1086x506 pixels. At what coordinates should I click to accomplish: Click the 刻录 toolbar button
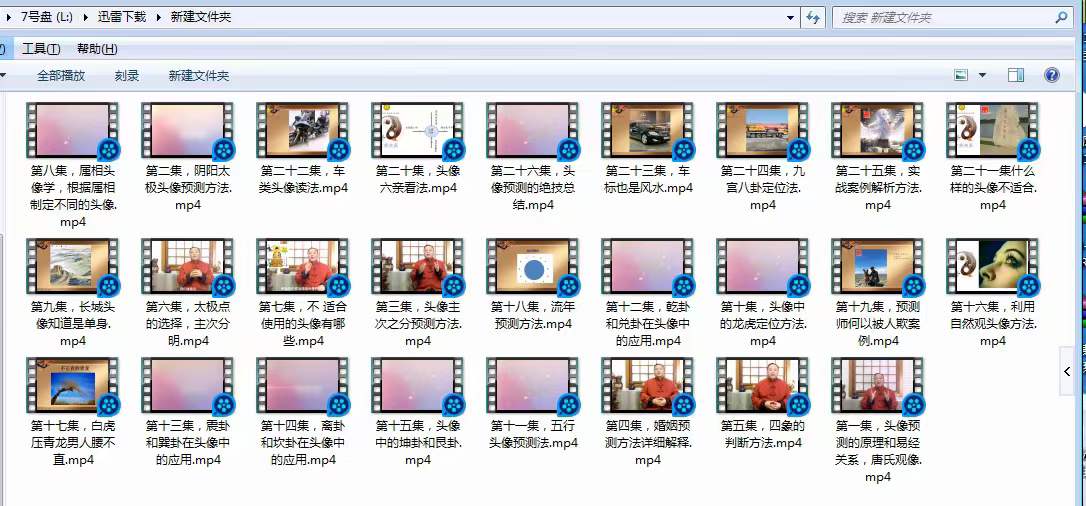(127, 76)
